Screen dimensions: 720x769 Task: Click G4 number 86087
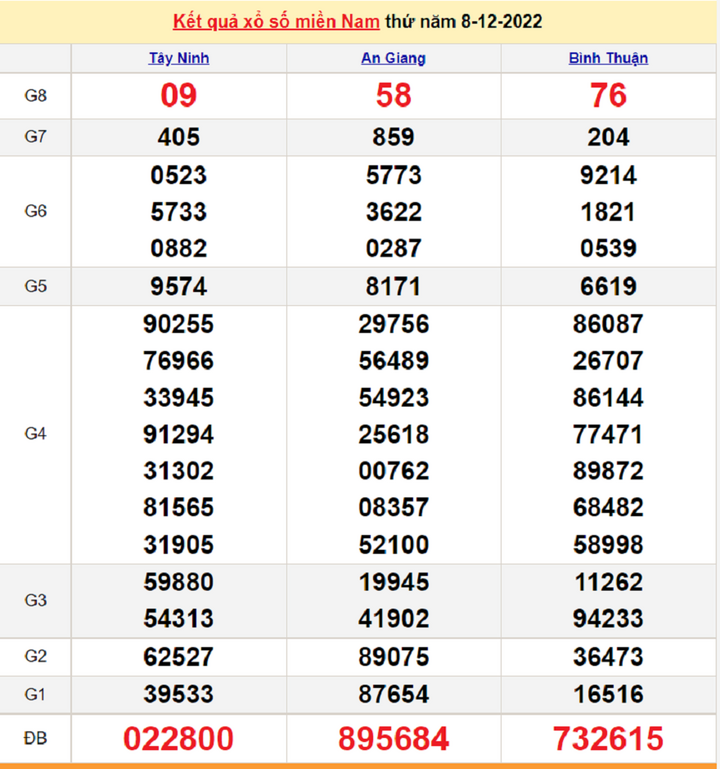608,324
